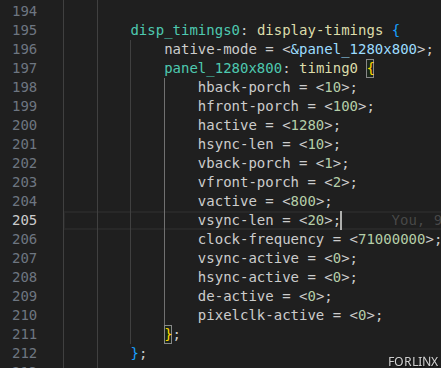Click the blue closing brace on line 212

134,353
